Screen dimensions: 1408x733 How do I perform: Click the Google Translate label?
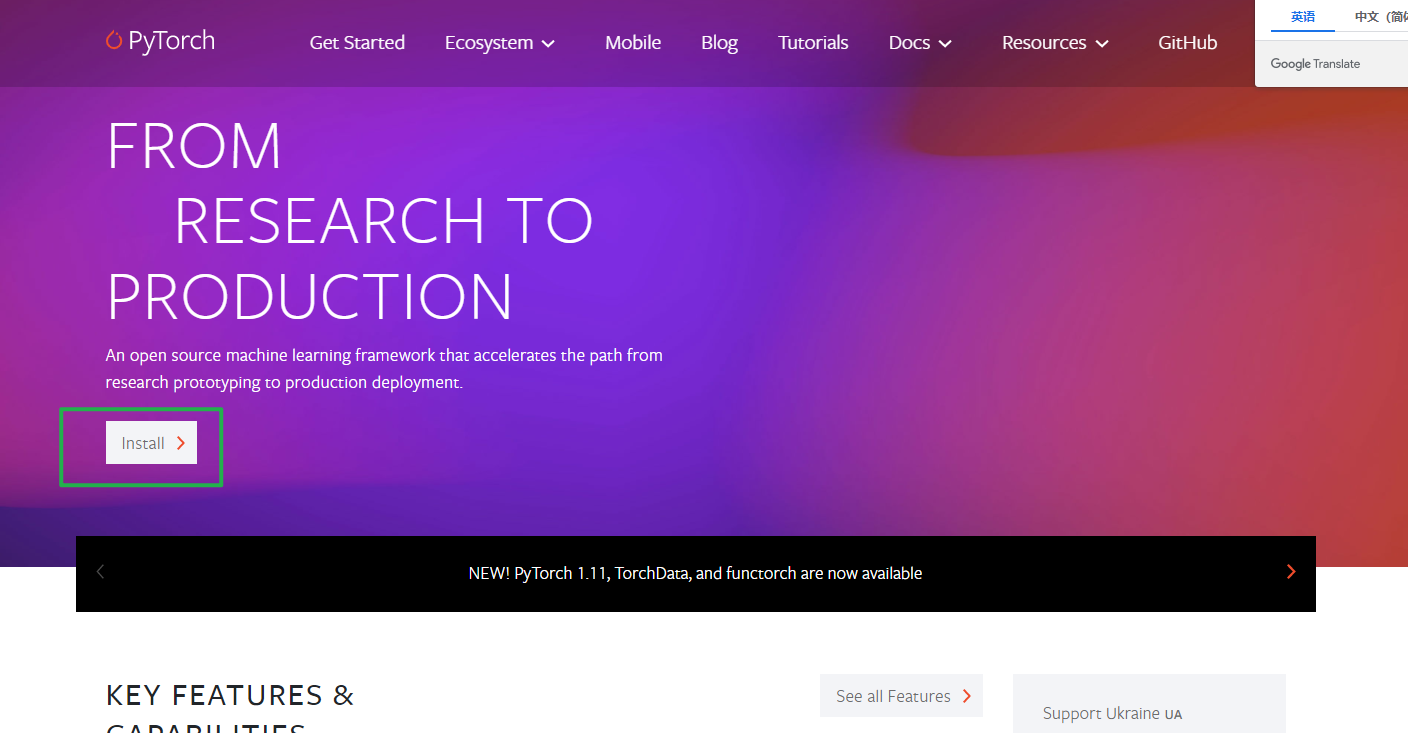1315,63
